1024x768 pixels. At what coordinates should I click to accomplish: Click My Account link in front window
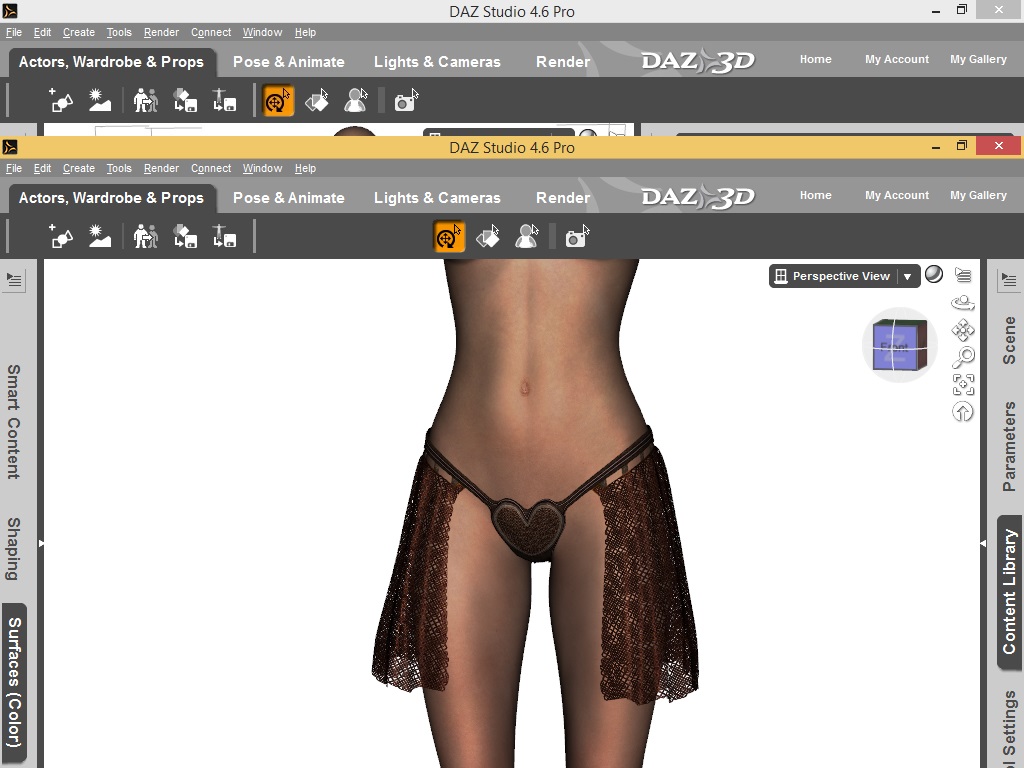point(897,195)
